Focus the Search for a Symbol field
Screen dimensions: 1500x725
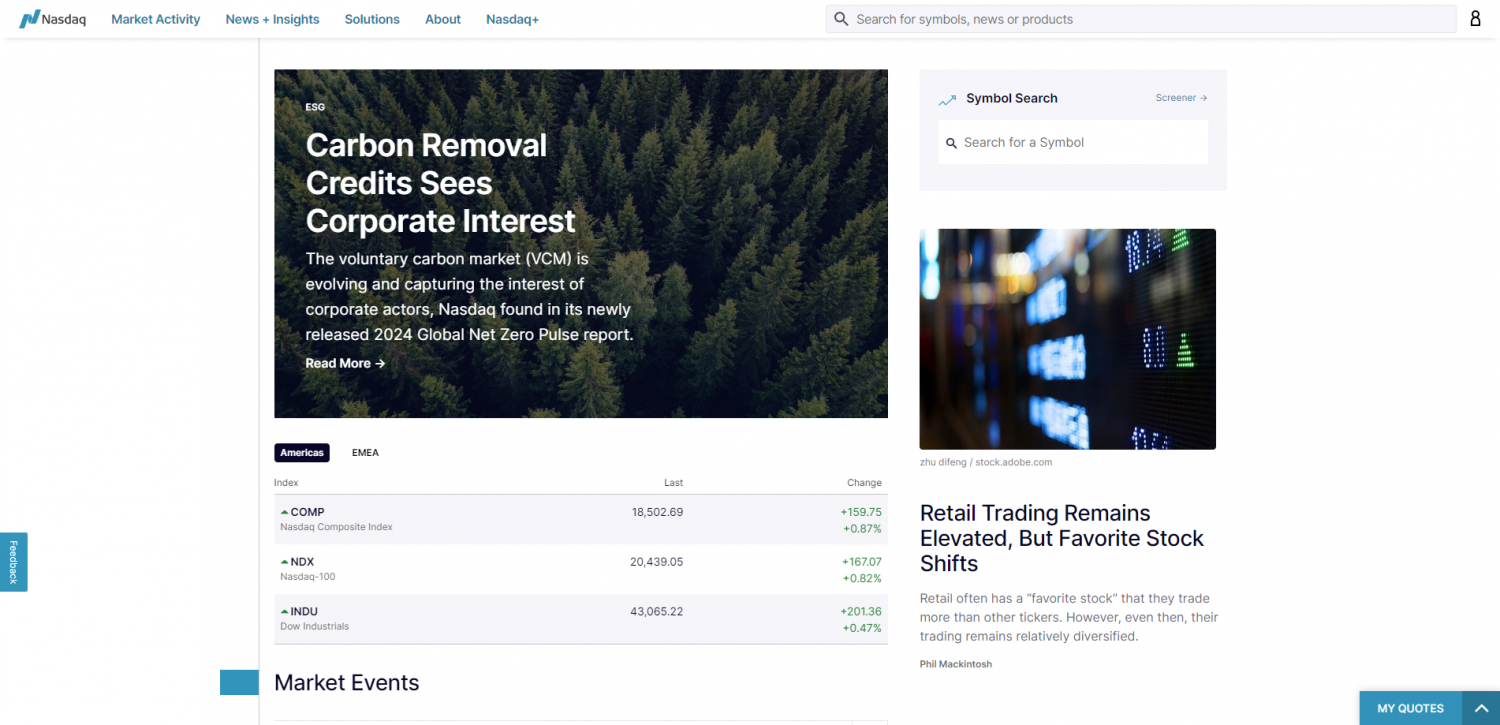click(x=1073, y=142)
